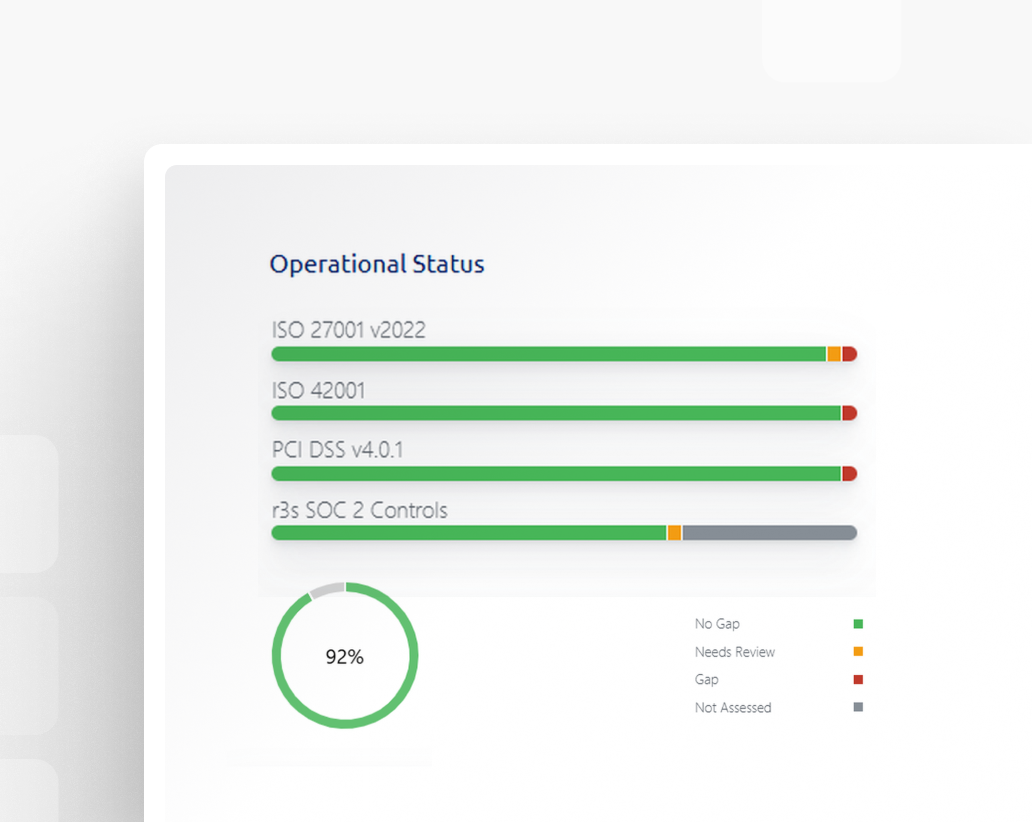Image resolution: width=1032 pixels, height=822 pixels.
Task: Click the gray slice of the donut chart
Action: pos(327,590)
